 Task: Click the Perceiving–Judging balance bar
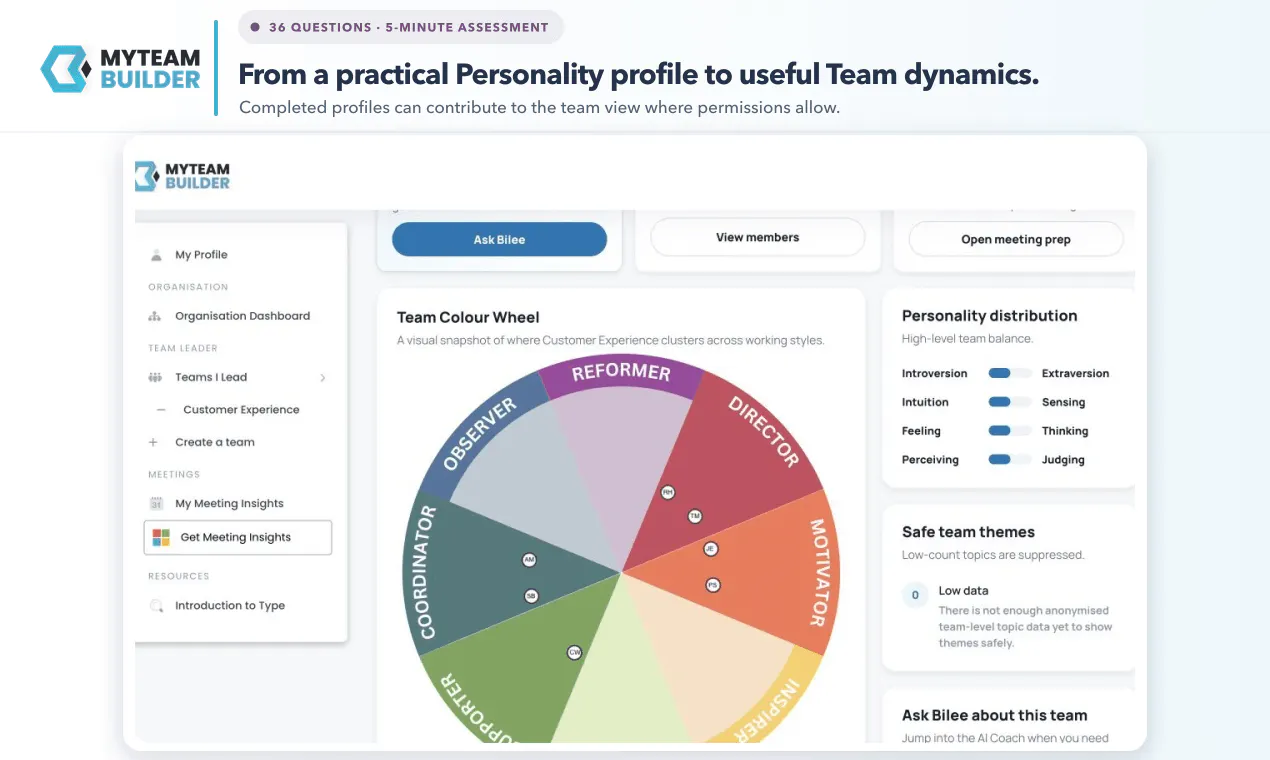pos(1010,460)
